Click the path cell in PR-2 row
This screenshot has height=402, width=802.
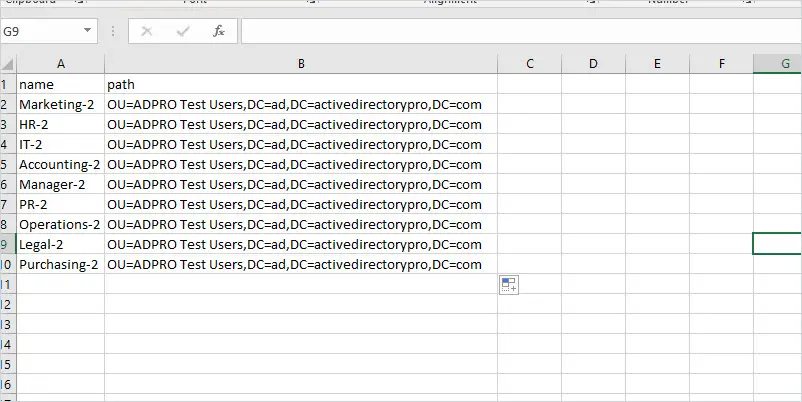pyautogui.click(x=301, y=204)
